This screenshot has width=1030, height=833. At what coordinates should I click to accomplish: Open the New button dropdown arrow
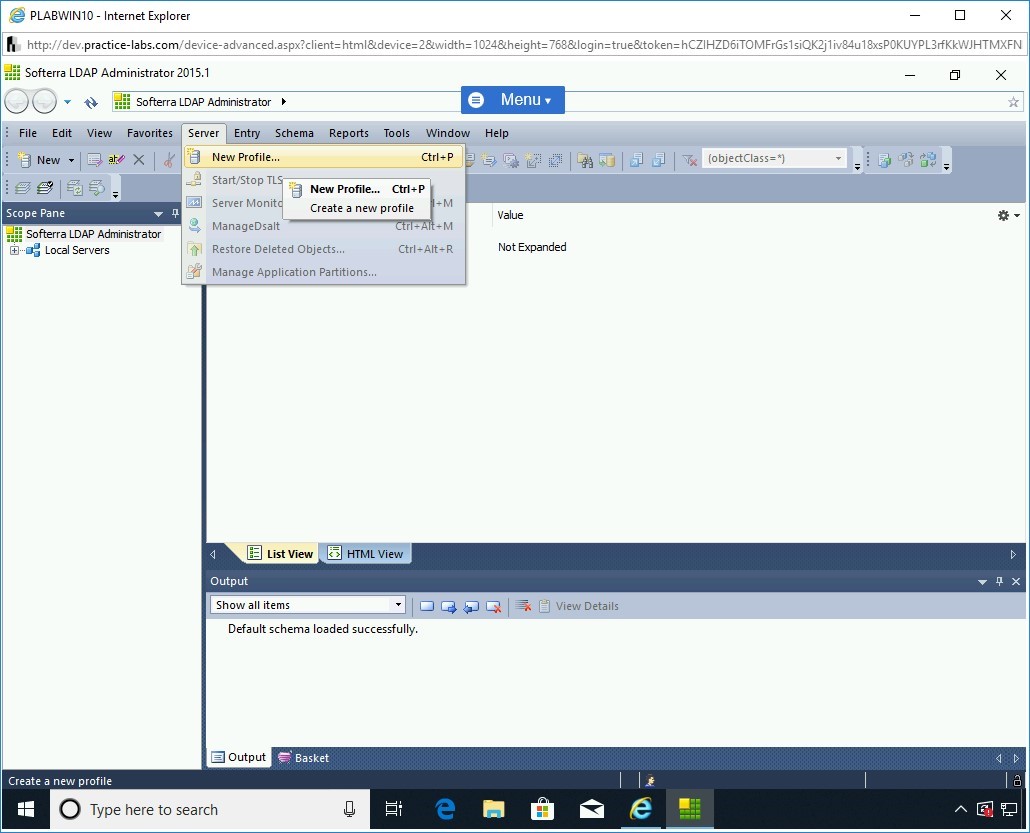(71, 160)
